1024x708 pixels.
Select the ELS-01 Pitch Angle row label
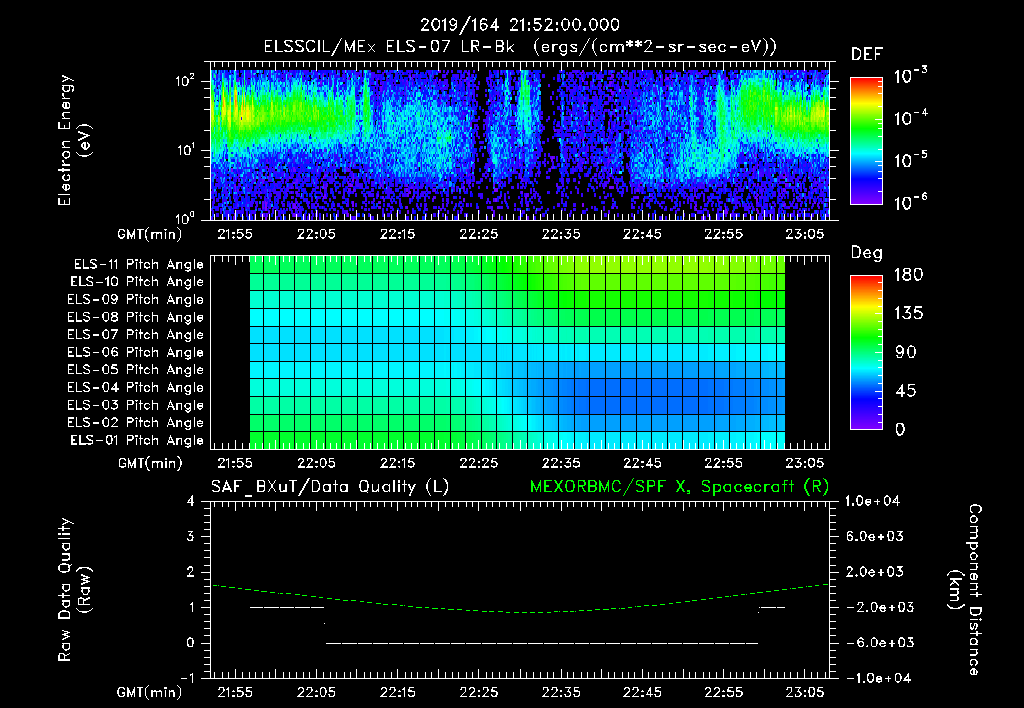coord(137,440)
